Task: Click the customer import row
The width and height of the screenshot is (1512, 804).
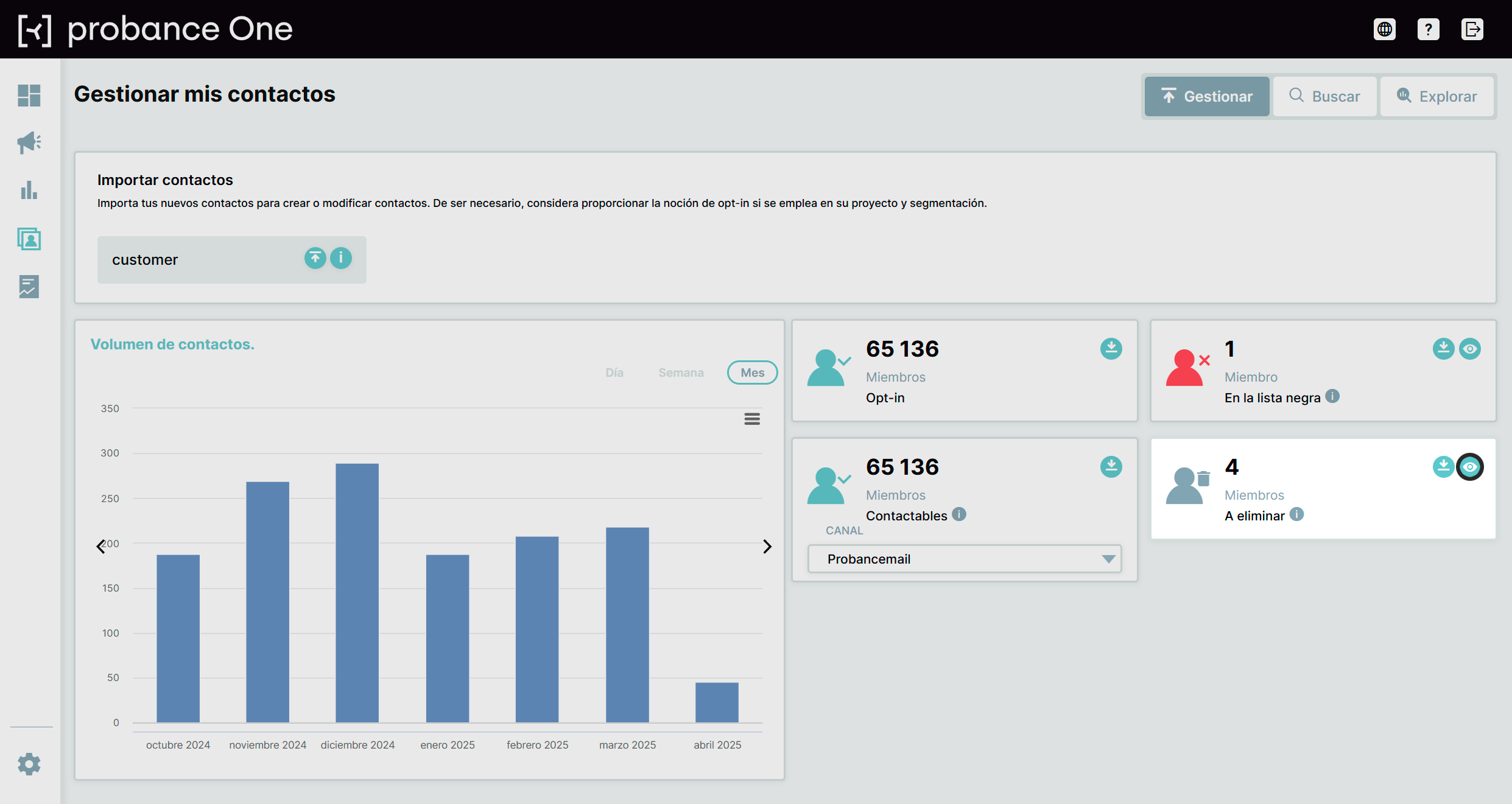Action: pyautogui.click(x=232, y=259)
